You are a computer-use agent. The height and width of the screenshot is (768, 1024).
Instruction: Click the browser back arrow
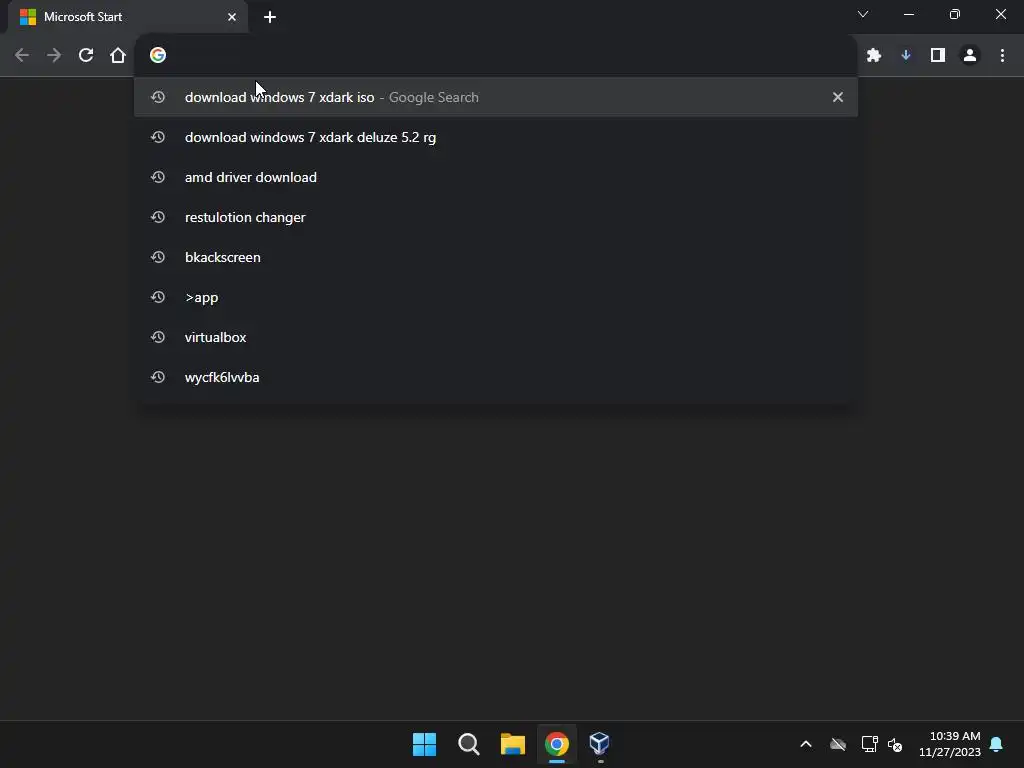(22, 56)
